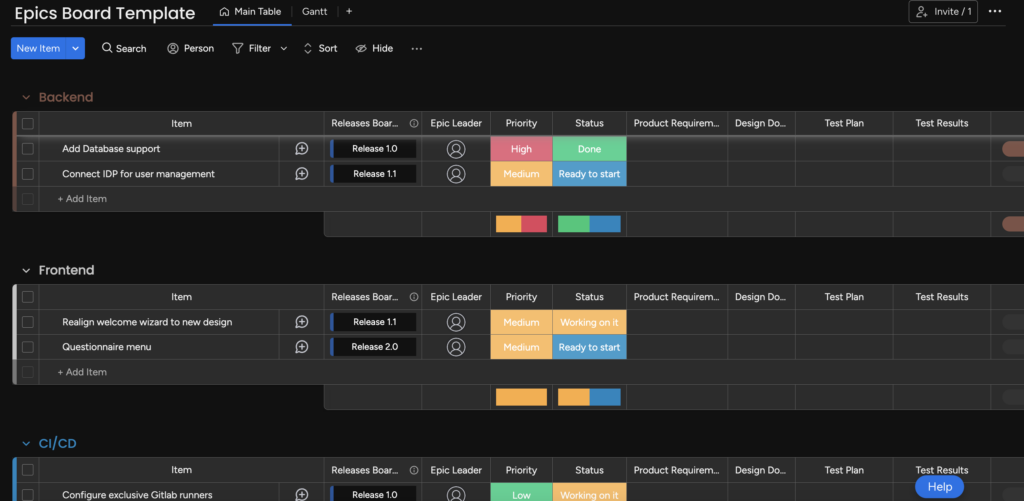Open the toolbar more options ellipsis
The height and width of the screenshot is (501, 1024).
[417, 48]
